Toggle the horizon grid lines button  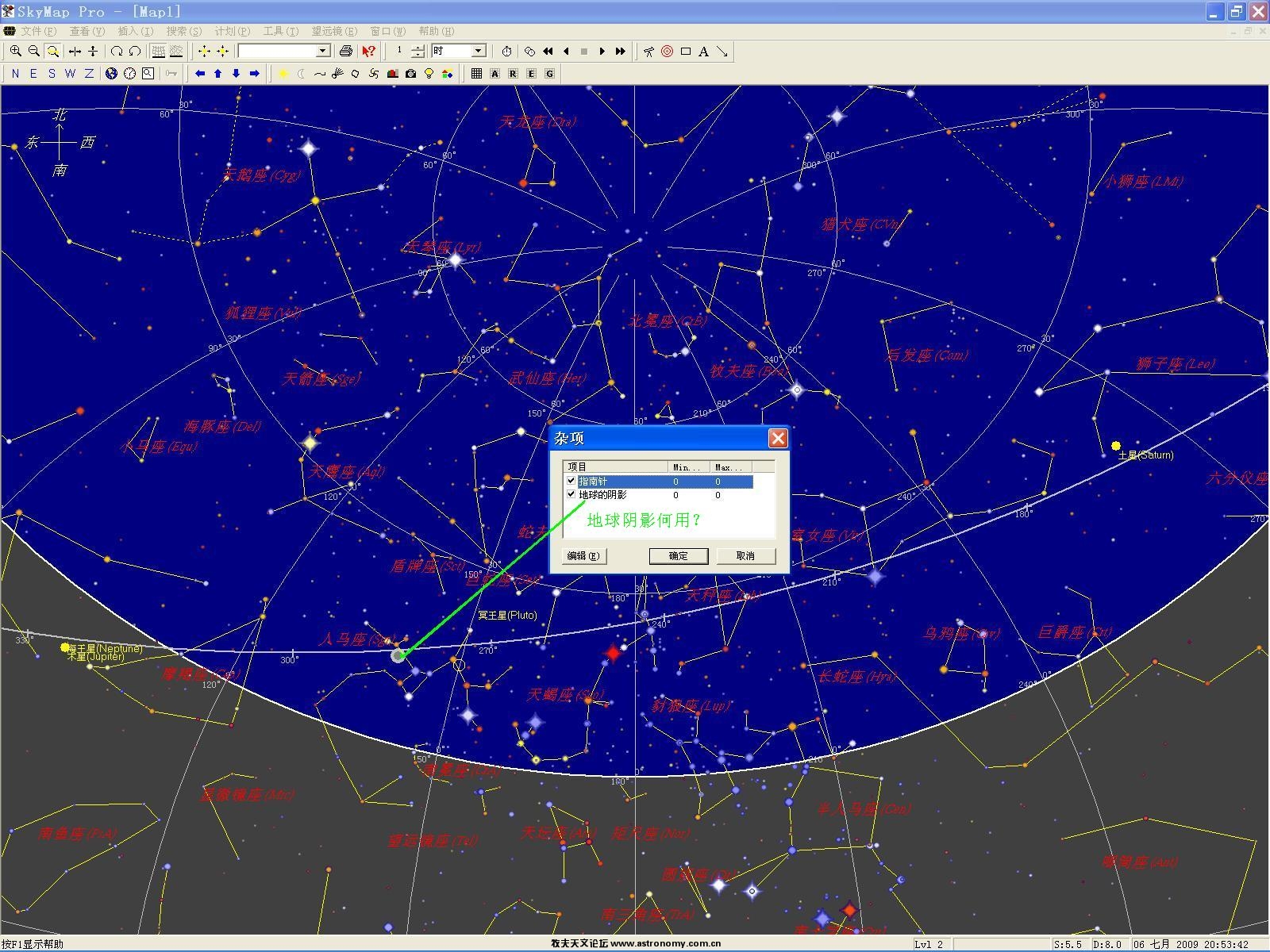point(158,51)
